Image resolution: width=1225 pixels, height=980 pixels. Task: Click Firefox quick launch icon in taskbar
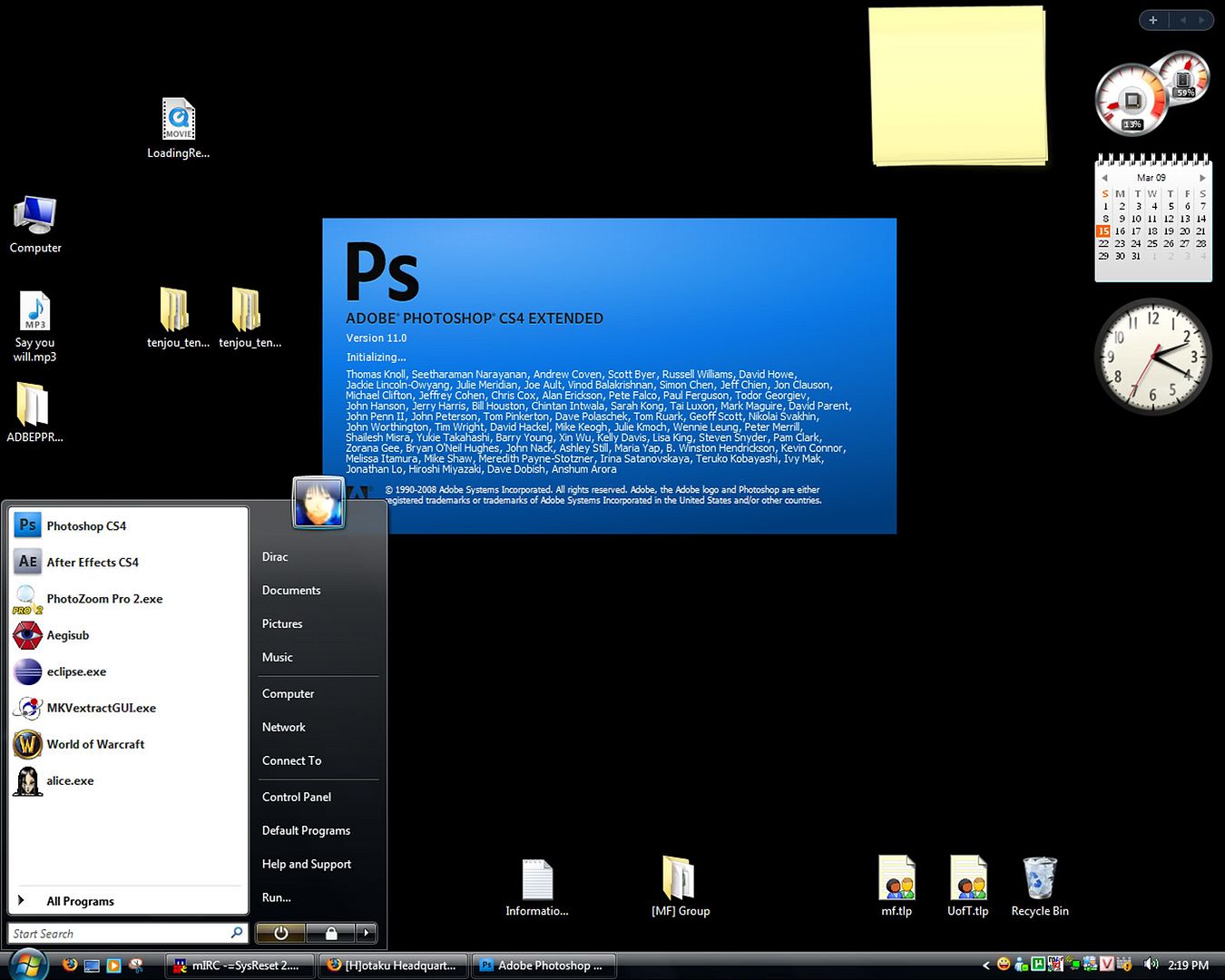(70, 965)
